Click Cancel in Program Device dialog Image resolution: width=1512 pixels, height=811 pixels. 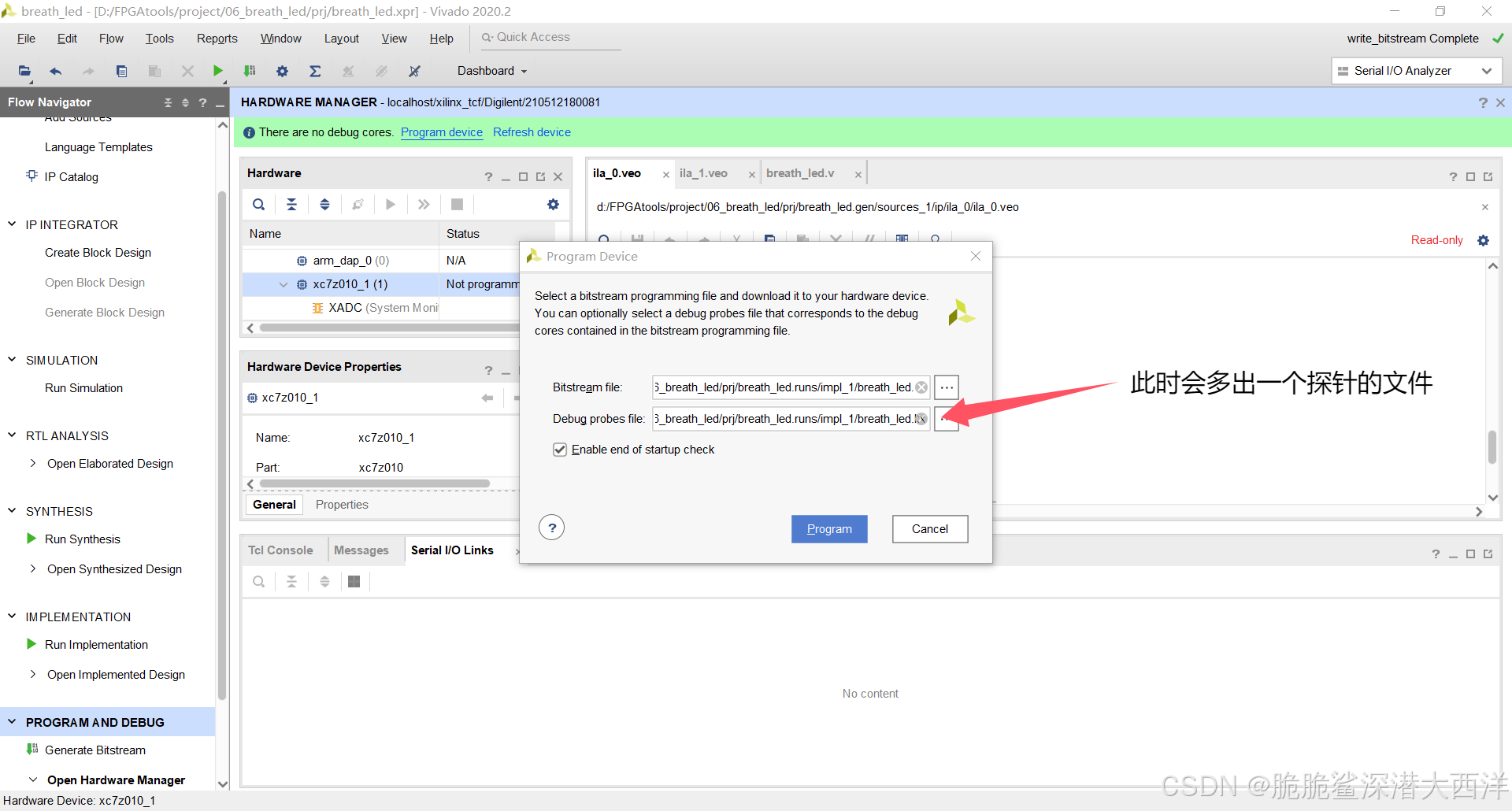click(x=930, y=529)
